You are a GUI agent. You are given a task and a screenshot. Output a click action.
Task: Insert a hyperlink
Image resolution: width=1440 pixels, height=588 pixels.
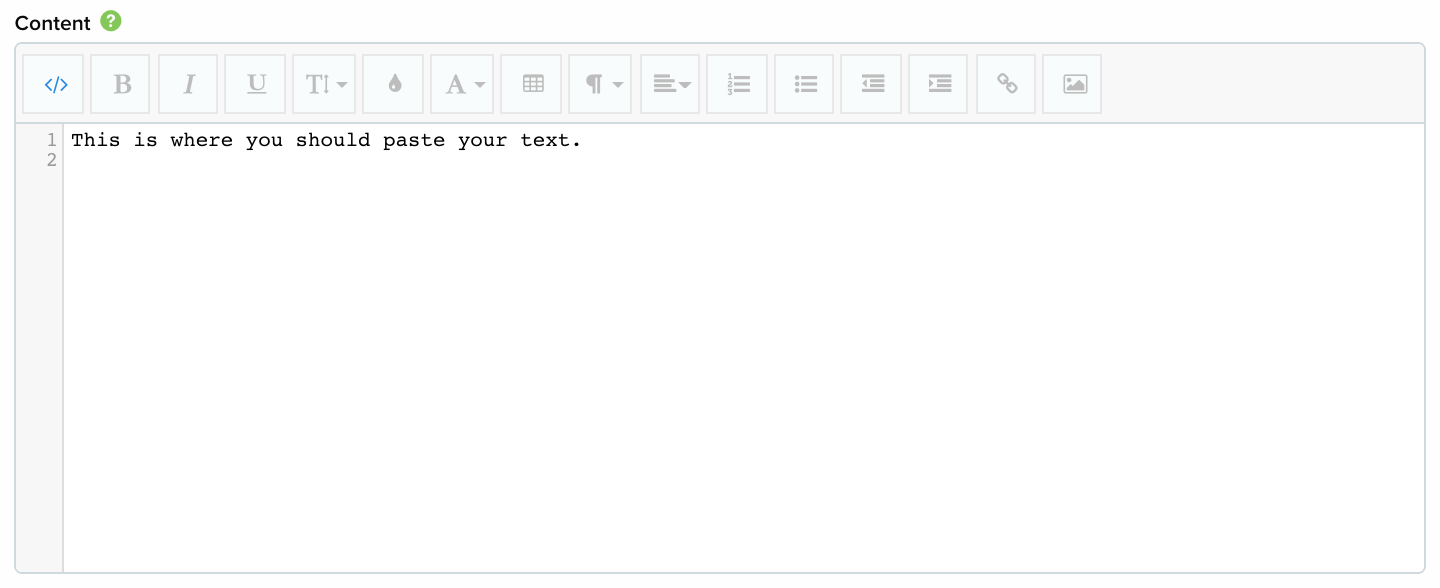click(x=1006, y=84)
